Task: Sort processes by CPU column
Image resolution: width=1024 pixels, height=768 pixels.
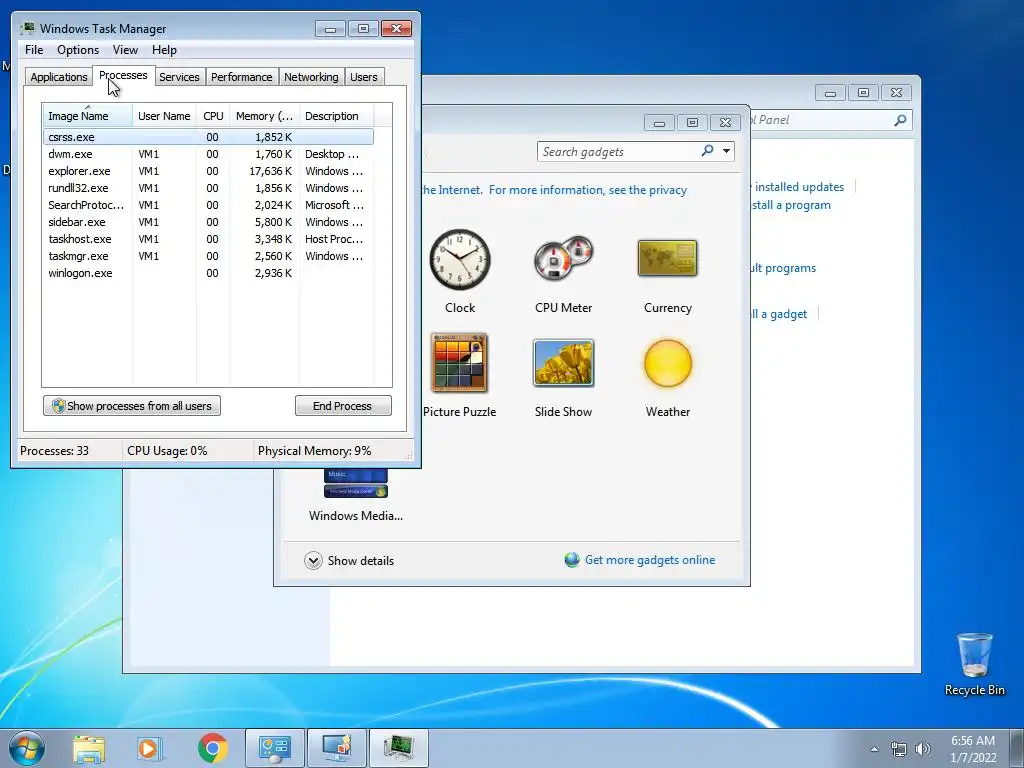Action: [x=213, y=116]
